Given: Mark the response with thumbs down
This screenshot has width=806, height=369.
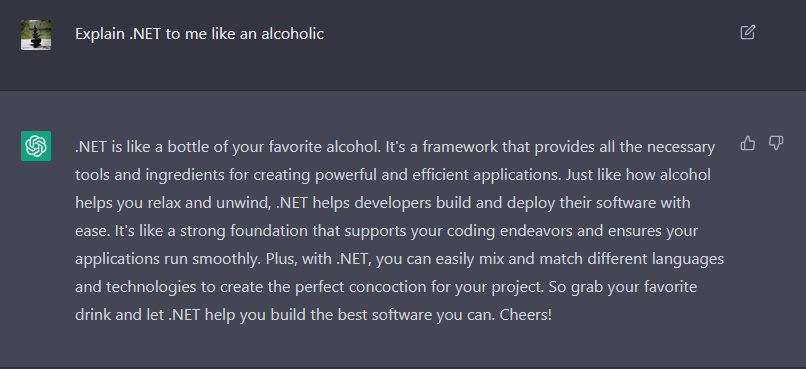Looking at the screenshot, I should (776, 143).
